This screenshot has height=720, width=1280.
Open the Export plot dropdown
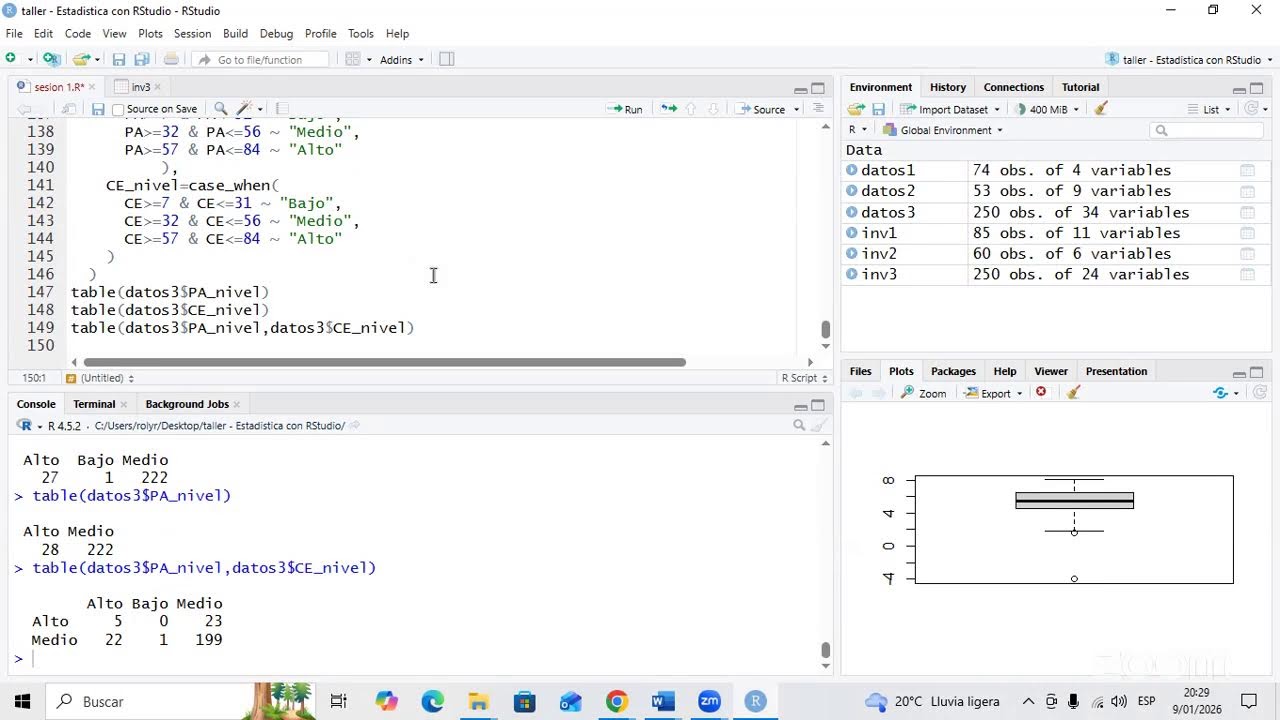point(993,393)
